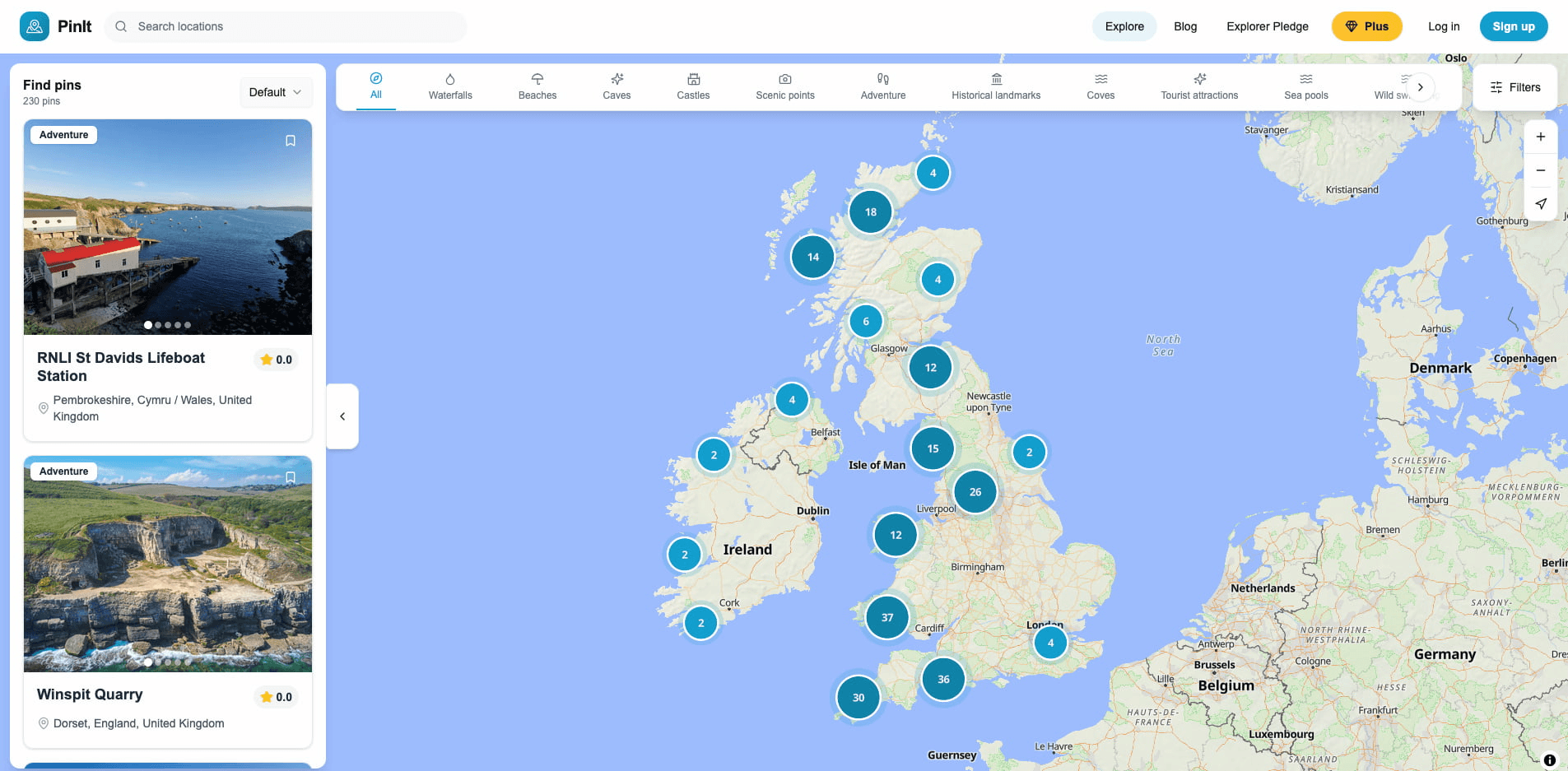Select the Scenic points camera icon
Image resolution: width=1568 pixels, height=771 pixels.
coord(785,79)
